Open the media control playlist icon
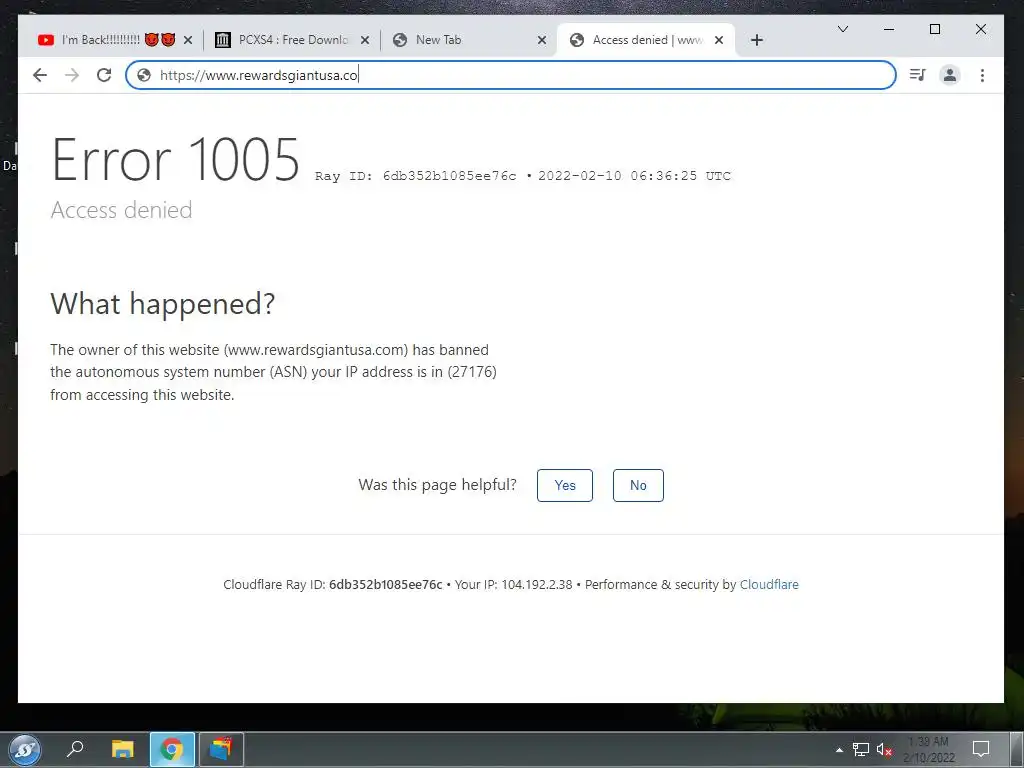 click(x=918, y=75)
